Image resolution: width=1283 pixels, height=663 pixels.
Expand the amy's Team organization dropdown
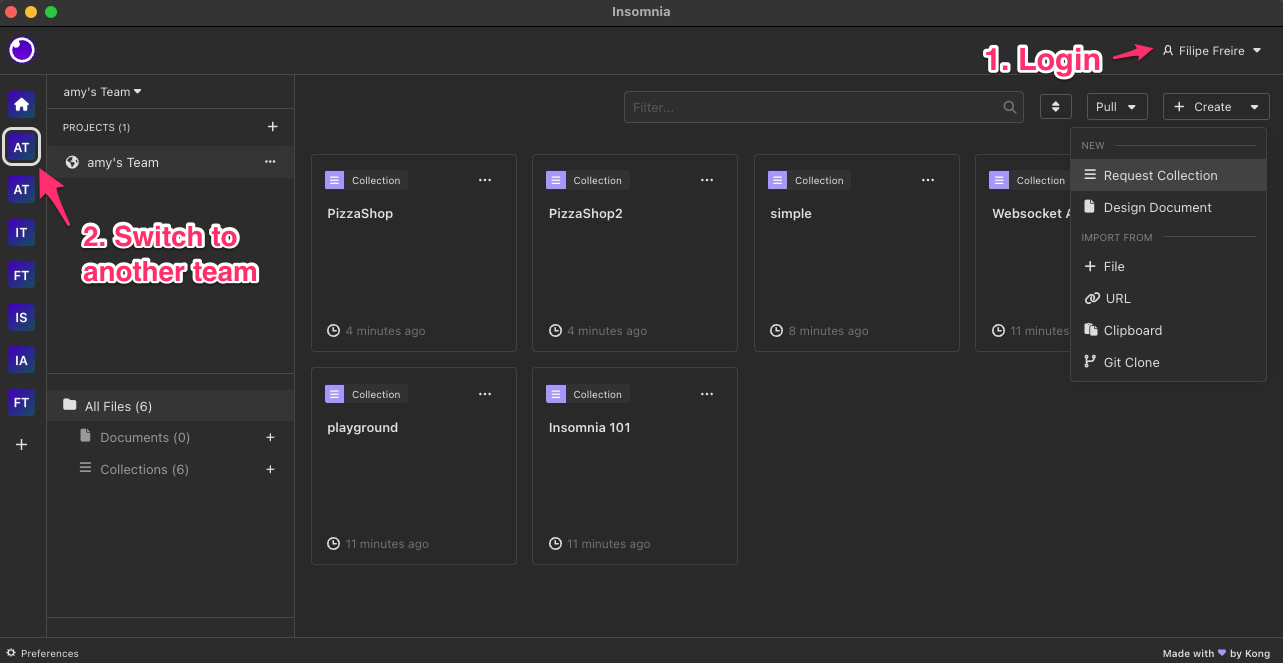click(x=102, y=92)
